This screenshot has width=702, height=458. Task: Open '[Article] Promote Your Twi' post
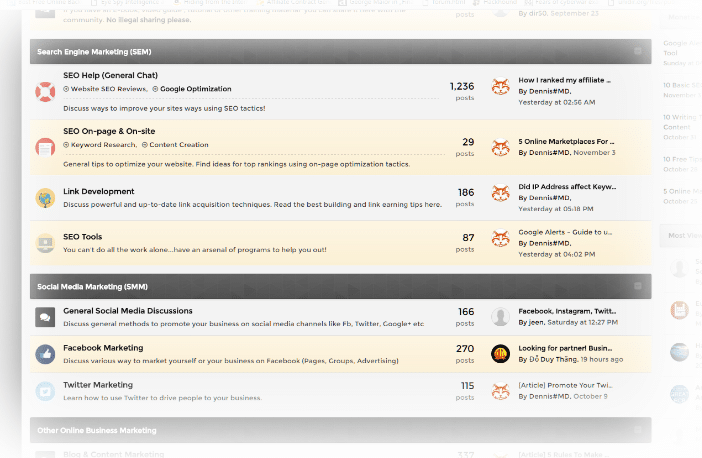(x=565, y=385)
